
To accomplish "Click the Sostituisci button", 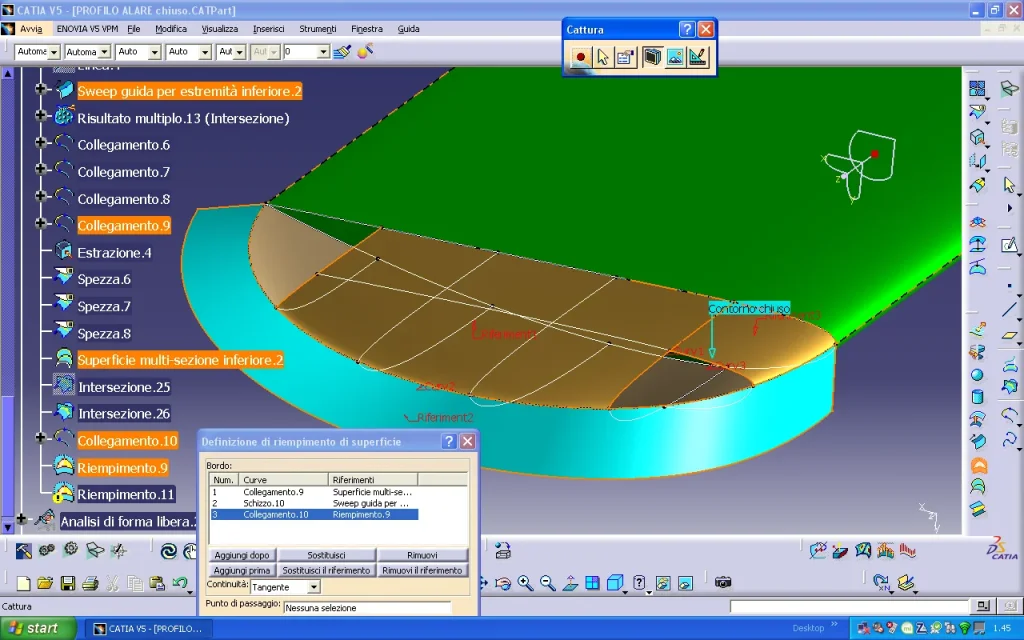I will point(326,555).
